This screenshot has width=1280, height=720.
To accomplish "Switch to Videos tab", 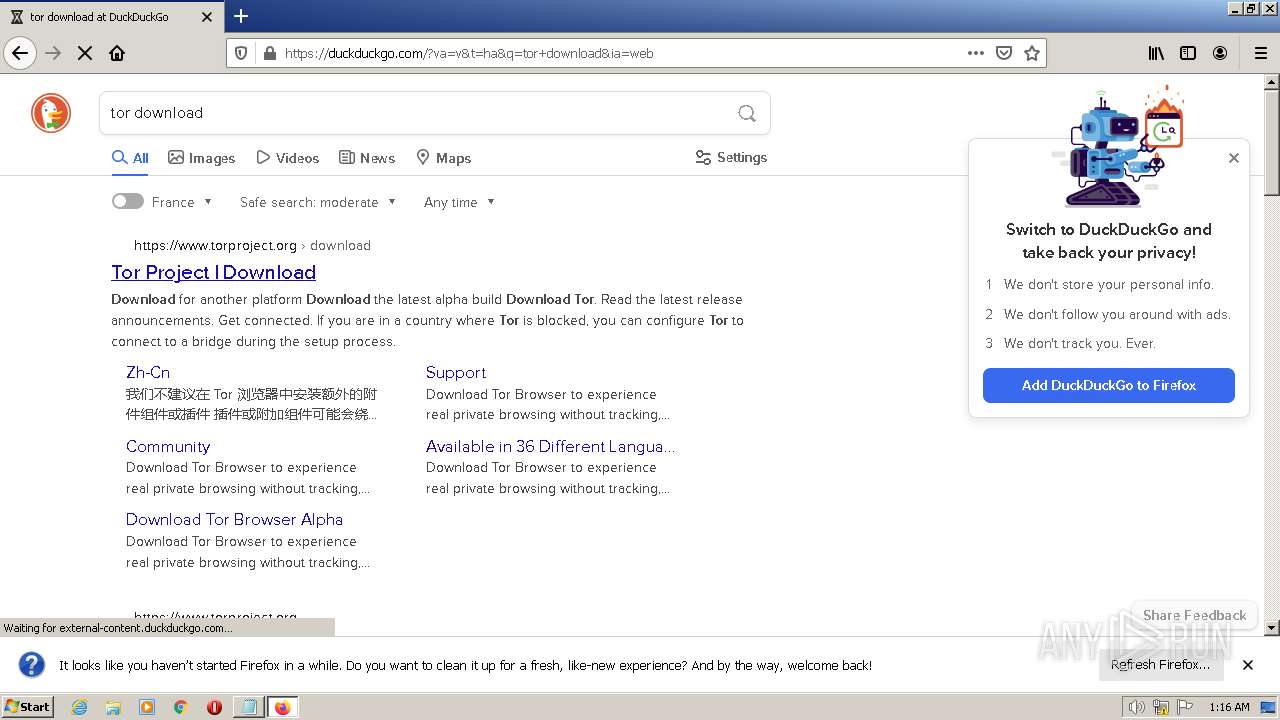I will (288, 158).
